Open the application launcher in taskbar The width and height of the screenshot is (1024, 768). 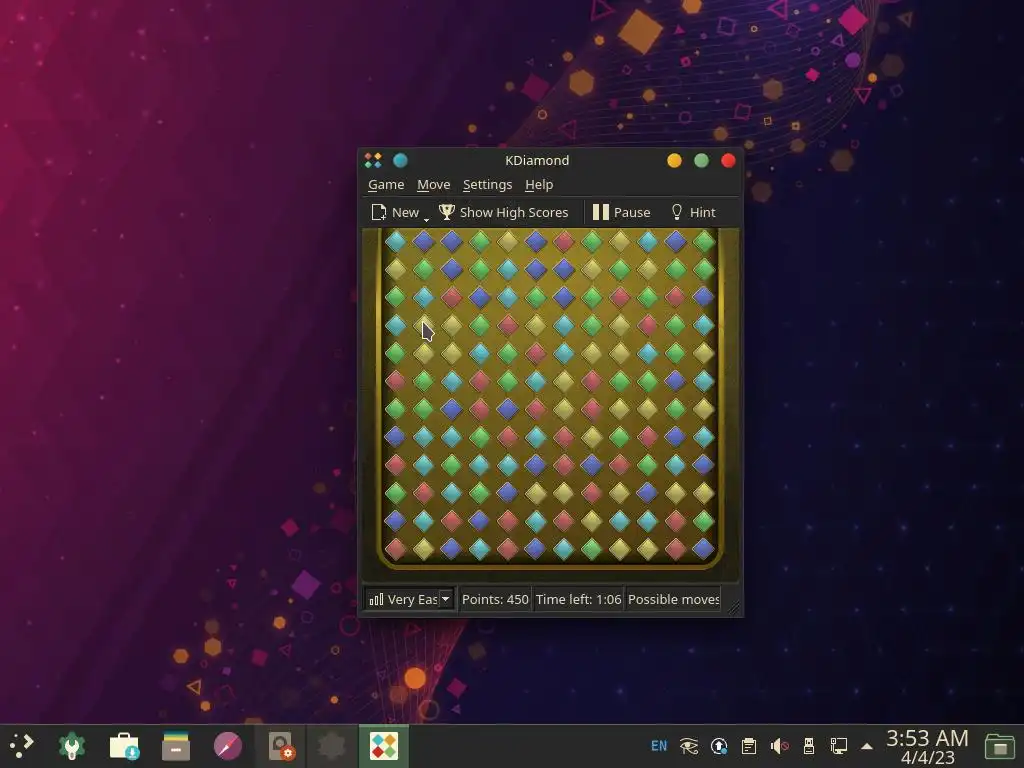click(22, 745)
